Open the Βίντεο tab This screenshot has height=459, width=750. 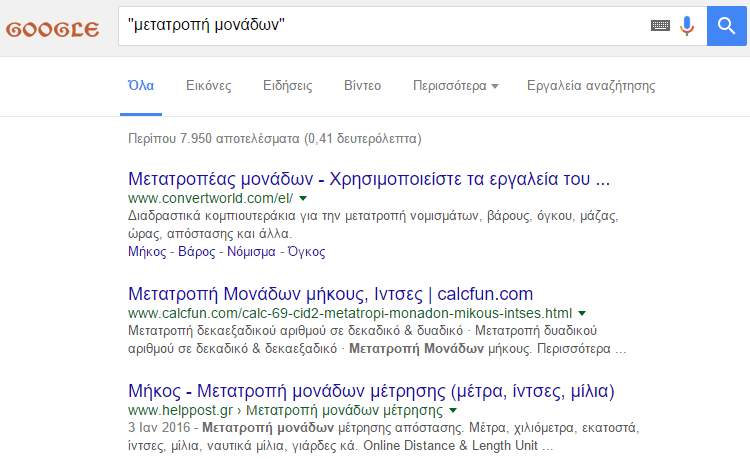(363, 86)
